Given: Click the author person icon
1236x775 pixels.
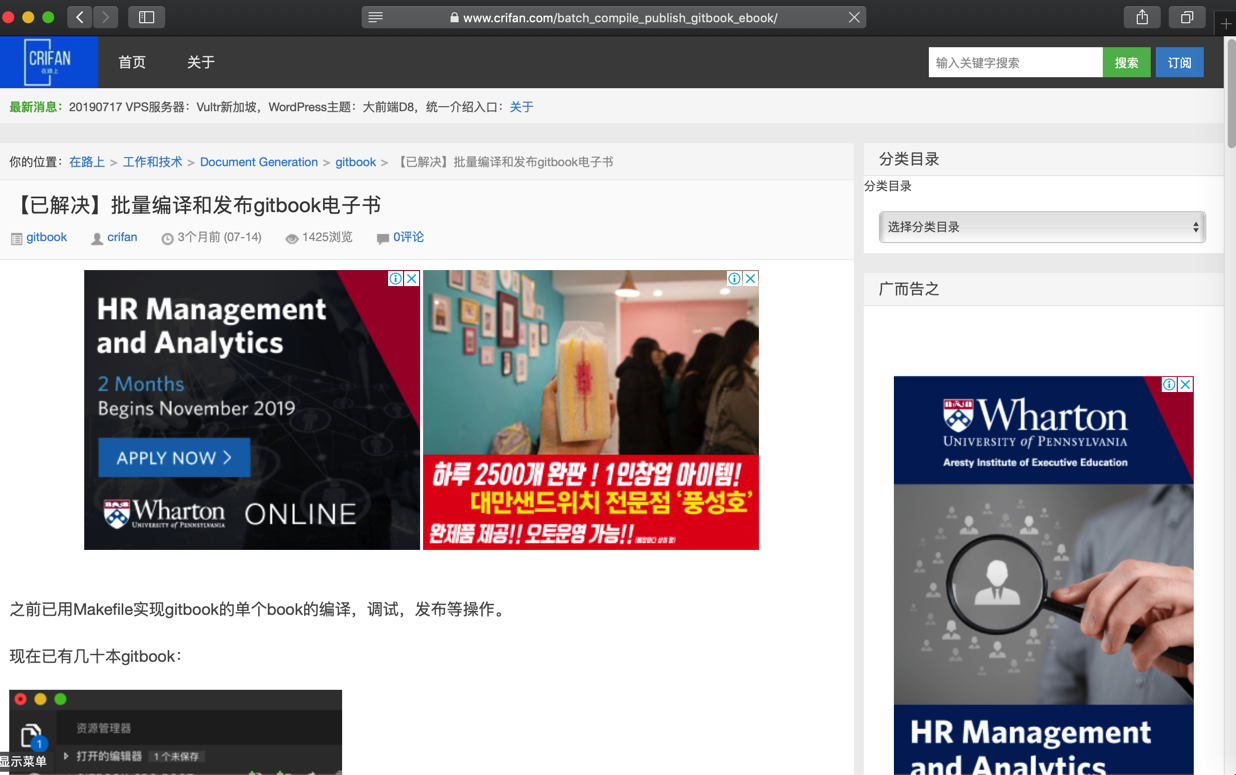Looking at the screenshot, I should 97,239.
